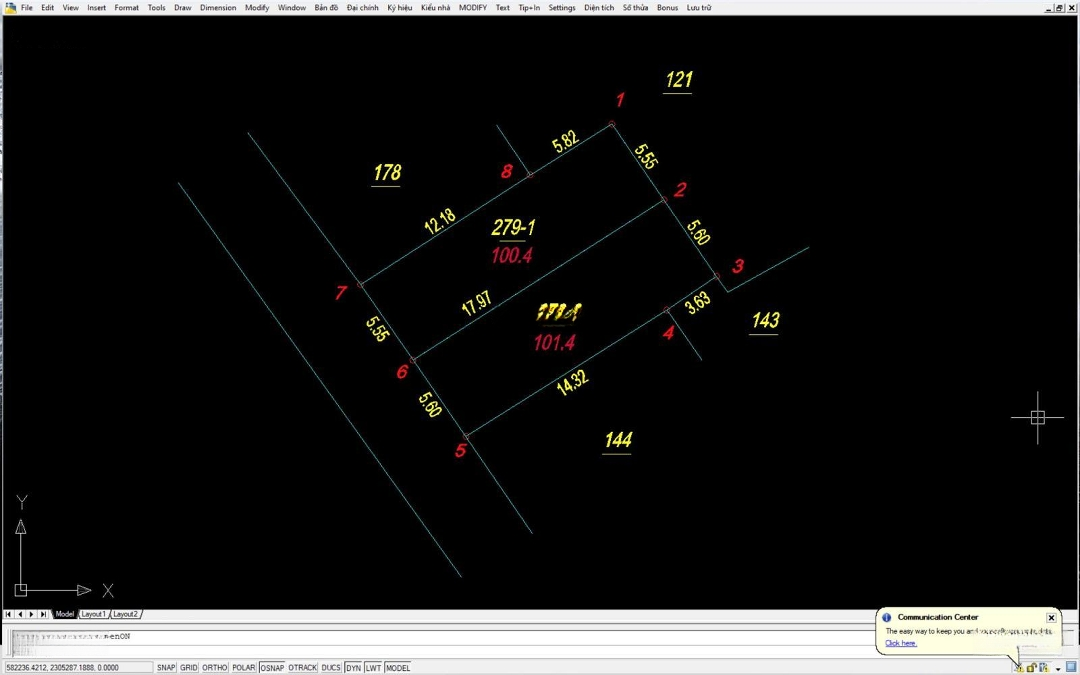The image size is (1080, 675).
Task: Toggle POLAR tracking
Action: click(243, 667)
